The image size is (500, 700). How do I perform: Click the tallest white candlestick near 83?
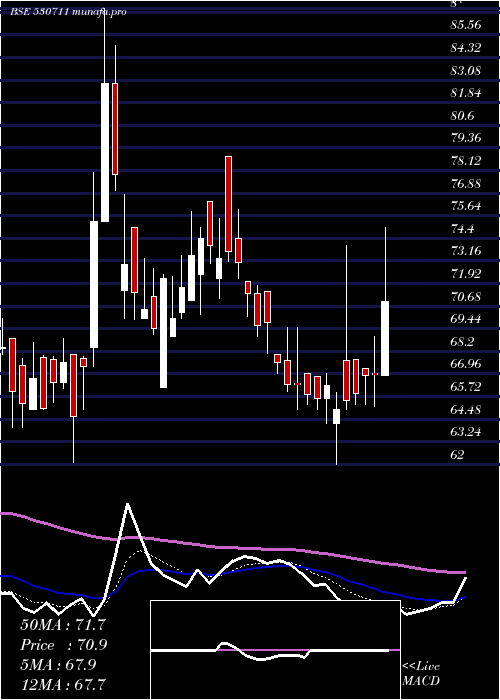(x=105, y=152)
